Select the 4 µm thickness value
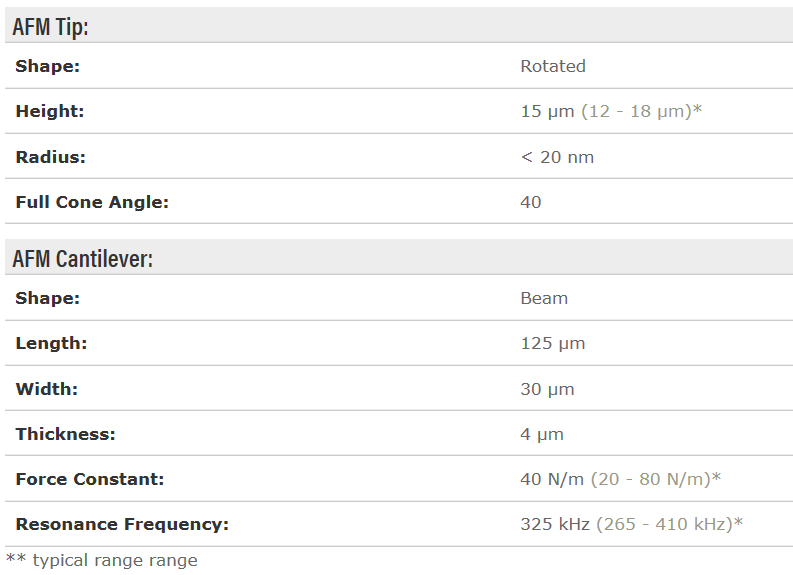 tap(542, 434)
